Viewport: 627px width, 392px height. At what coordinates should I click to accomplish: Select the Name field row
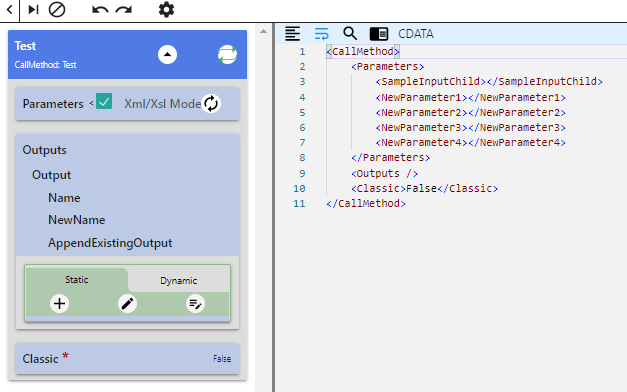tap(64, 198)
